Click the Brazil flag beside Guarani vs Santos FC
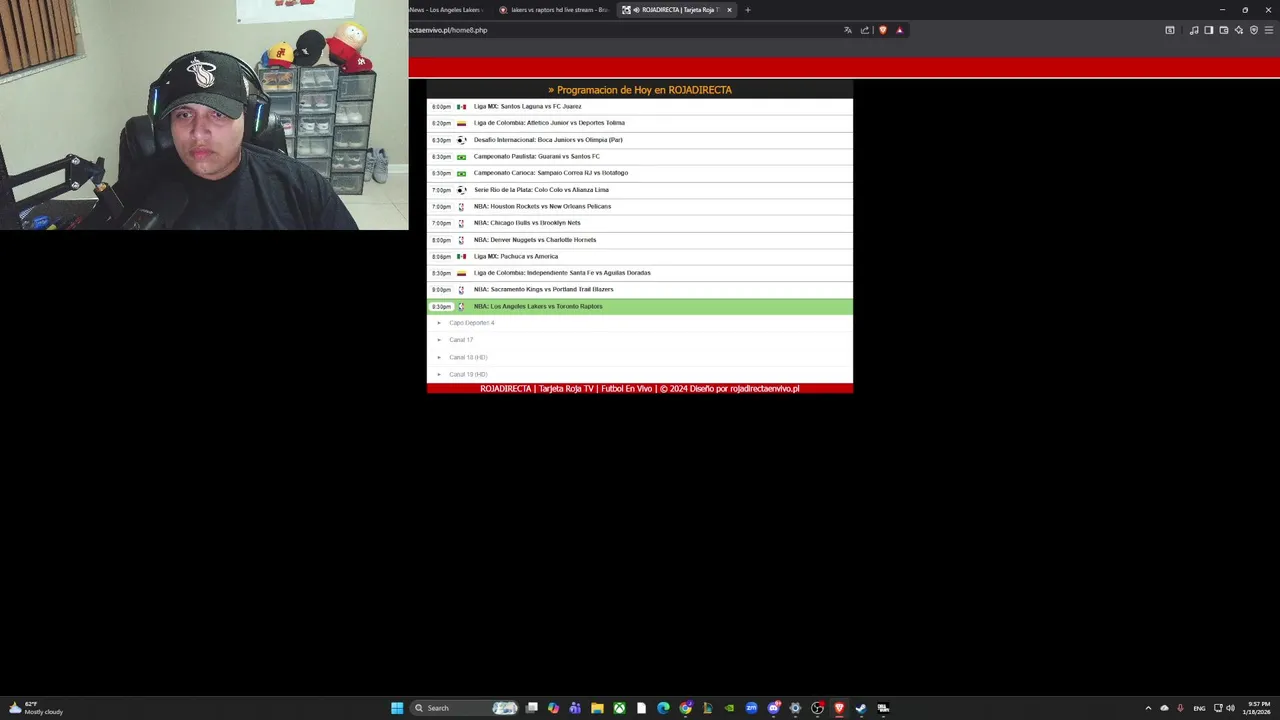Viewport: 1280px width, 720px height. point(461,157)
